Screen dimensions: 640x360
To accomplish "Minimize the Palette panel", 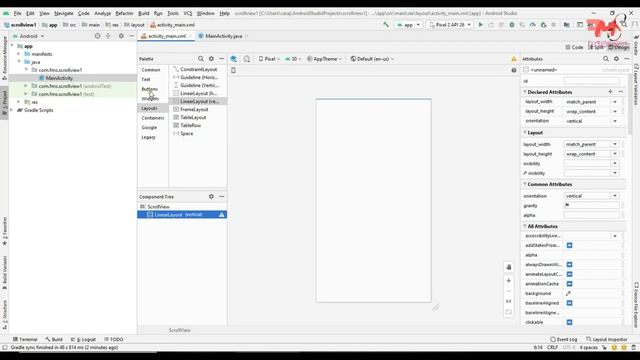I will tap(222, 59).
